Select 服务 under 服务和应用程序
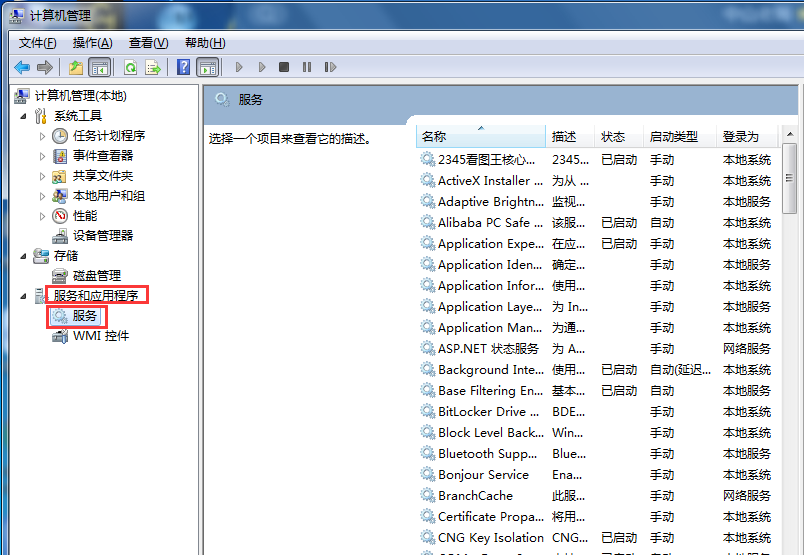The width and height of the screenshot is (804, 555). tap(84, 316)
